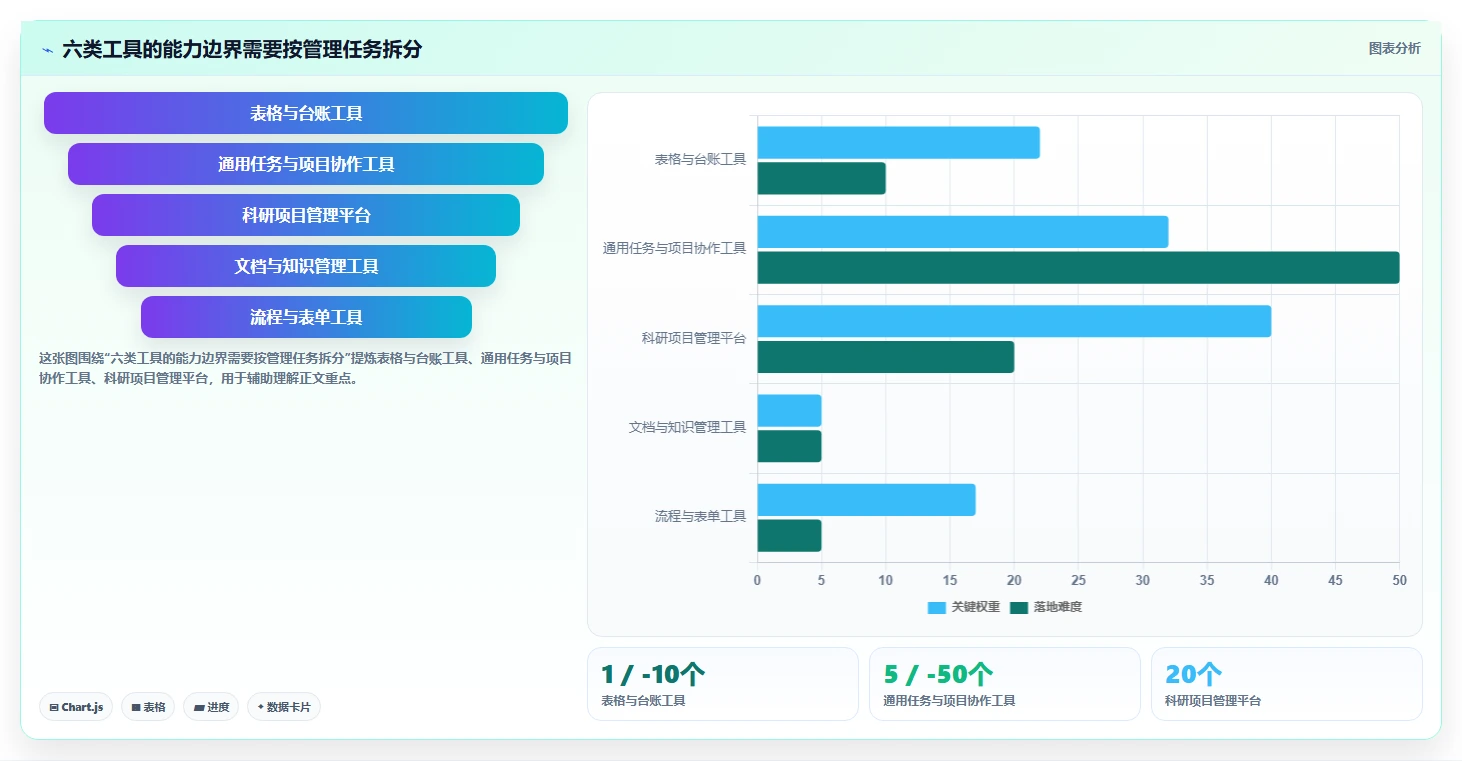This screenshot has height=761, width=1462.
Task: Click the Chart.js tag chip
Action: click(x=77, y=707)
